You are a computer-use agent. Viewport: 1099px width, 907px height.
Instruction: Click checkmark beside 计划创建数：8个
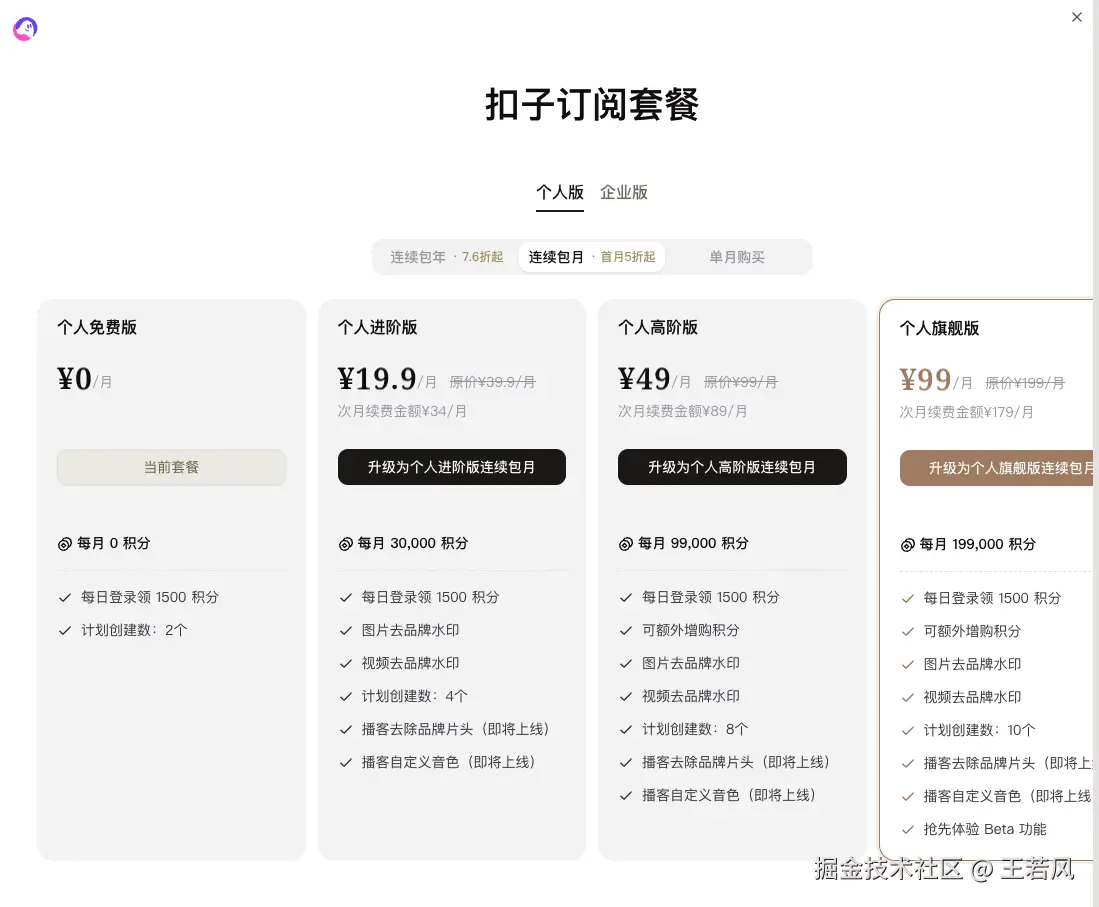(626, 729)
